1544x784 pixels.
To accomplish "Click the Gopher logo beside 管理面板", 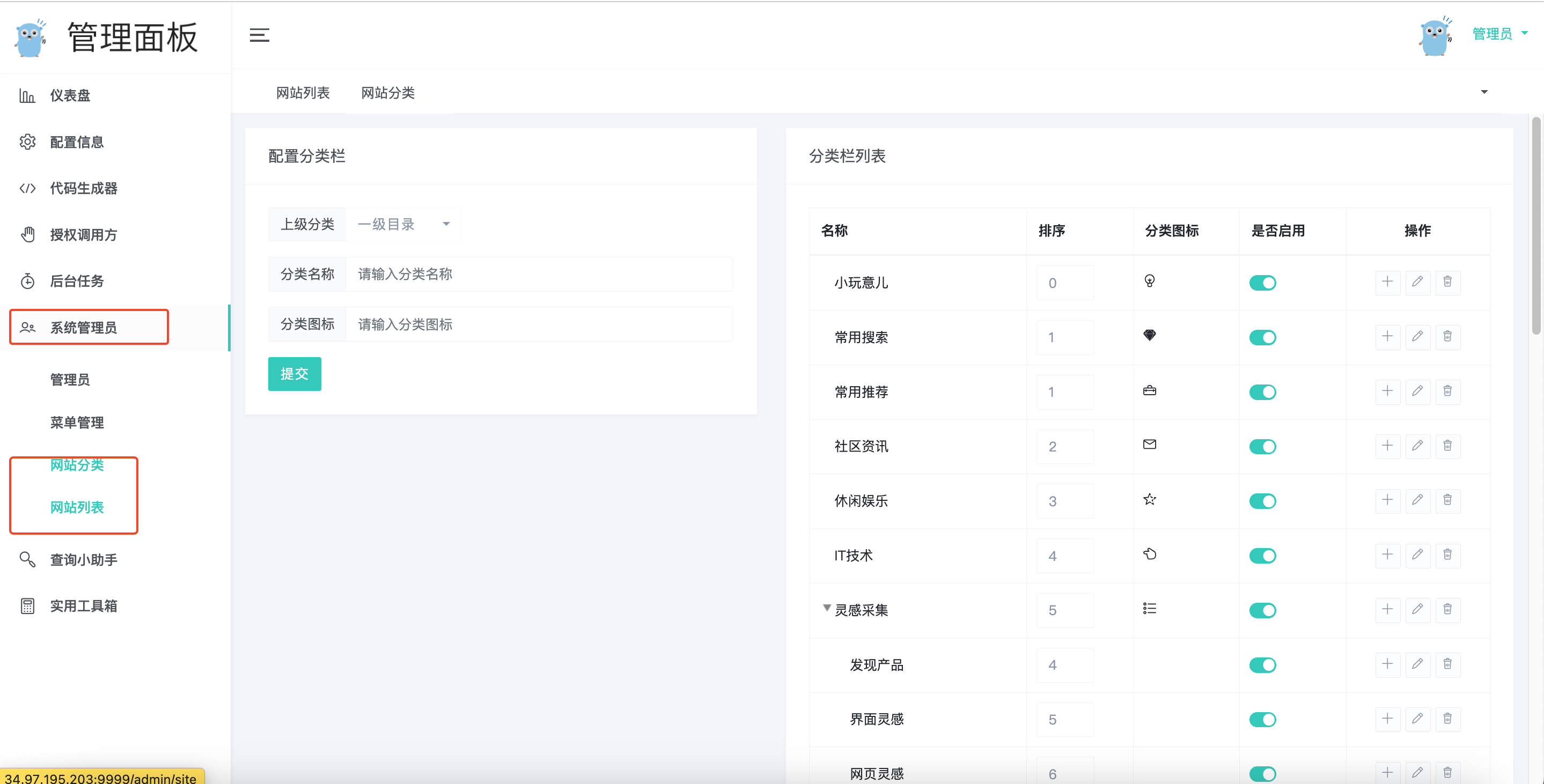I will (31, 38).
